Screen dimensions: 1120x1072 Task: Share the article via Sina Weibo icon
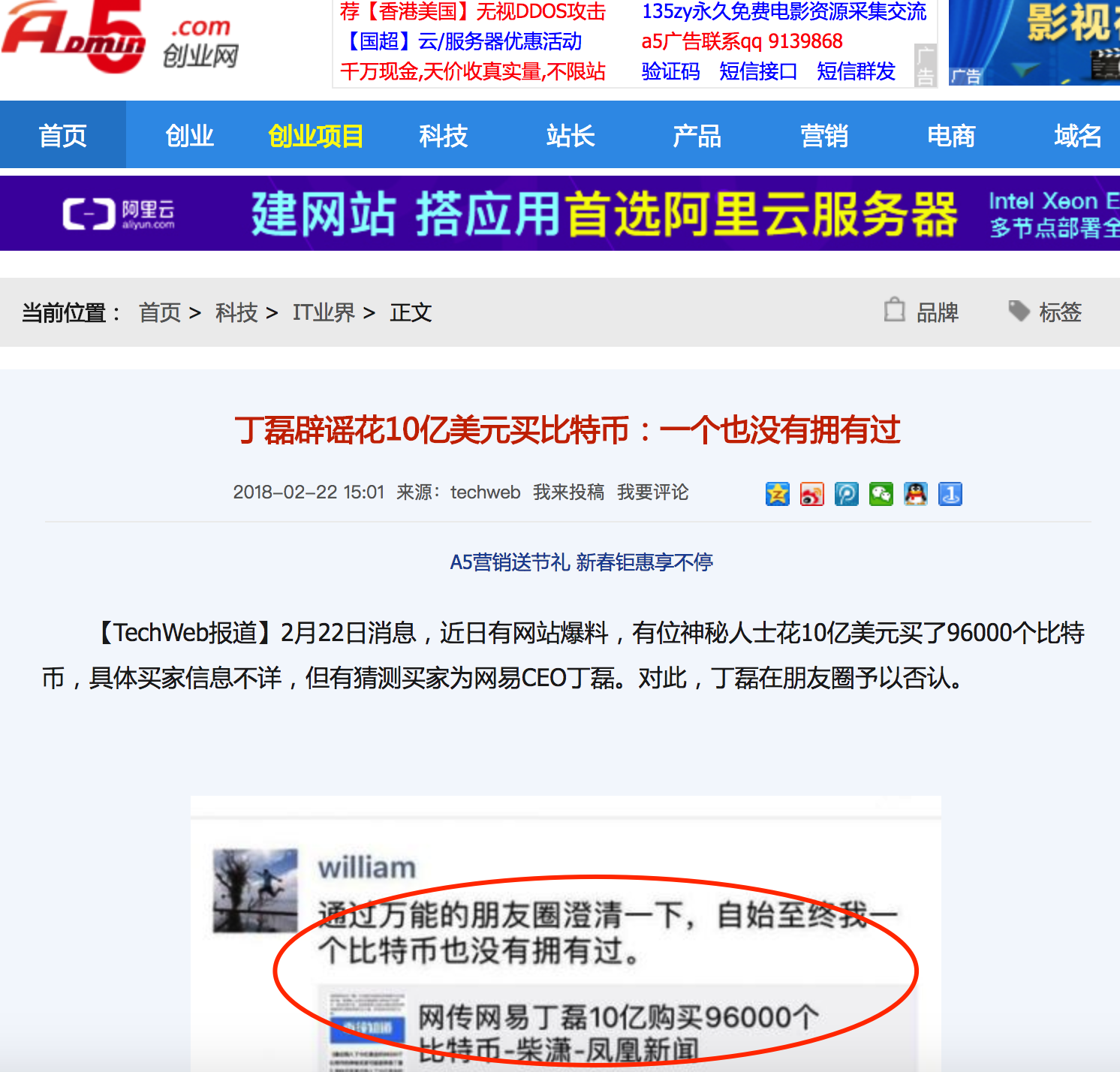click(x=812, y=494)
